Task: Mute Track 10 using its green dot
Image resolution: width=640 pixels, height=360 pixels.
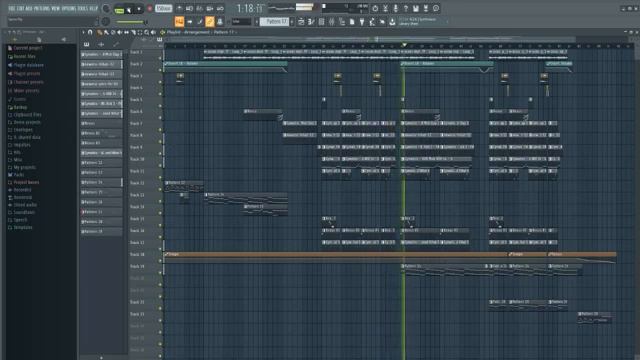Action: (160, 165)
